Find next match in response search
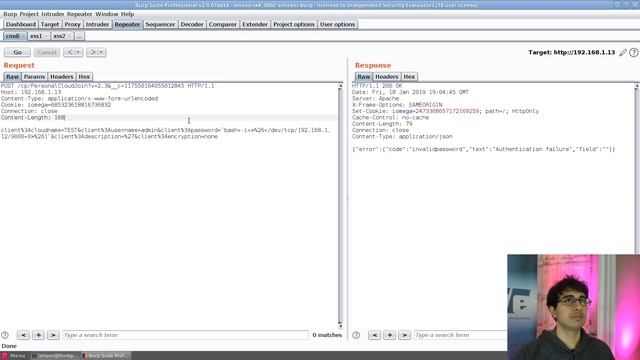This screenshot has height=360, width=640. tap(404, 335)
